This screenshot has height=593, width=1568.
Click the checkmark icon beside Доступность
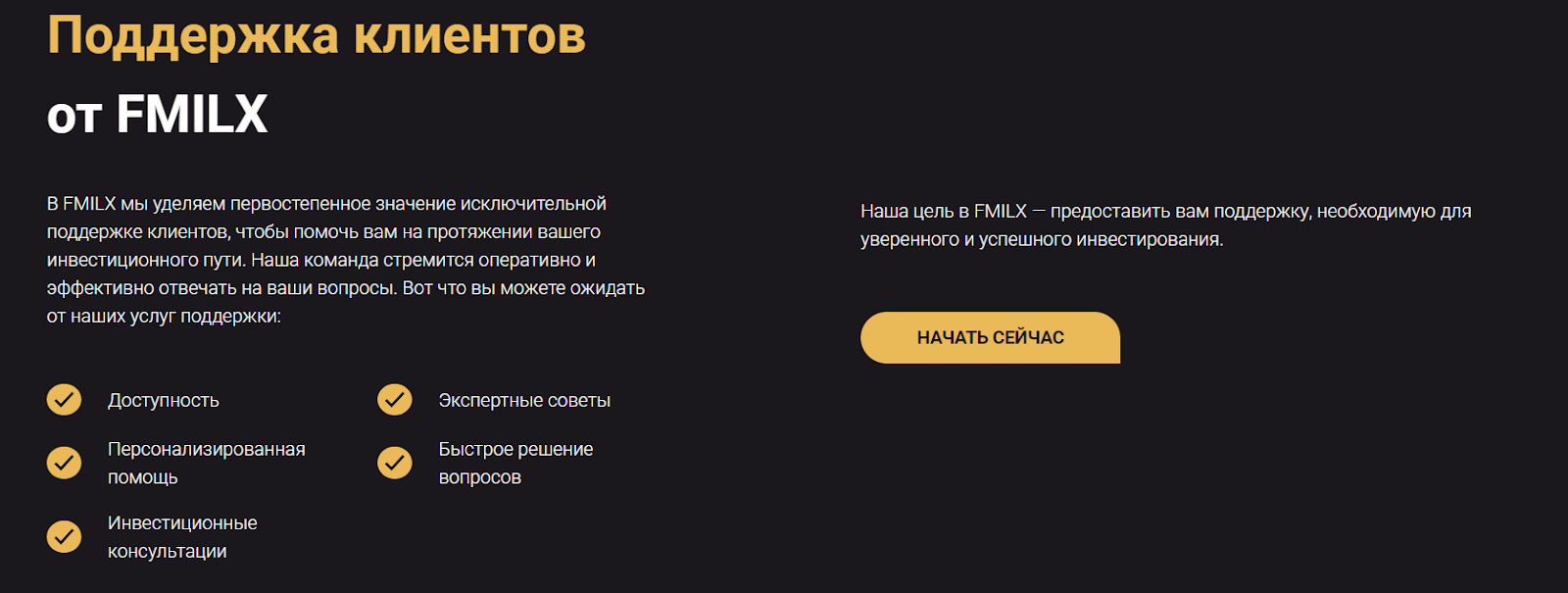click(x=65, y=399)
